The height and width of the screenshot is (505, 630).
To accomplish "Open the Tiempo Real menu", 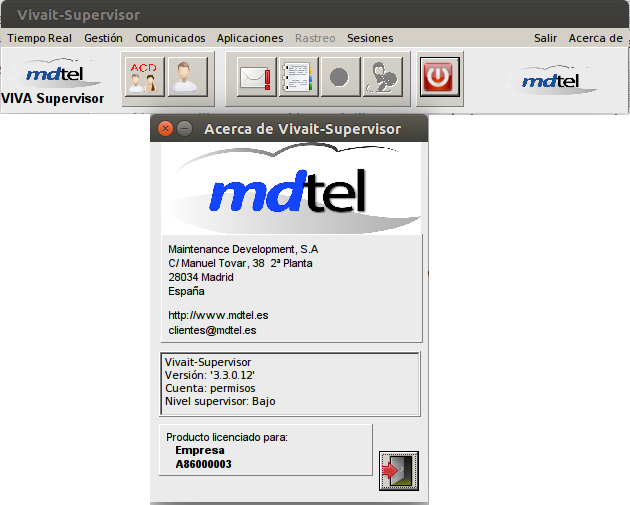I will click(x=39, y=38).
